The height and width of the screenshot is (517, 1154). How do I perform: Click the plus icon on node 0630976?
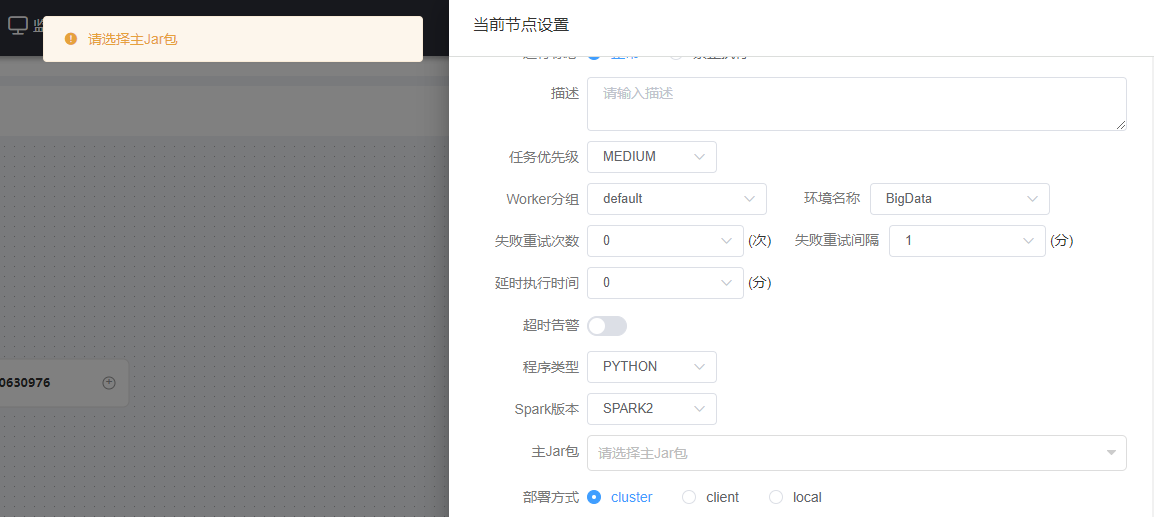(109, 382)
